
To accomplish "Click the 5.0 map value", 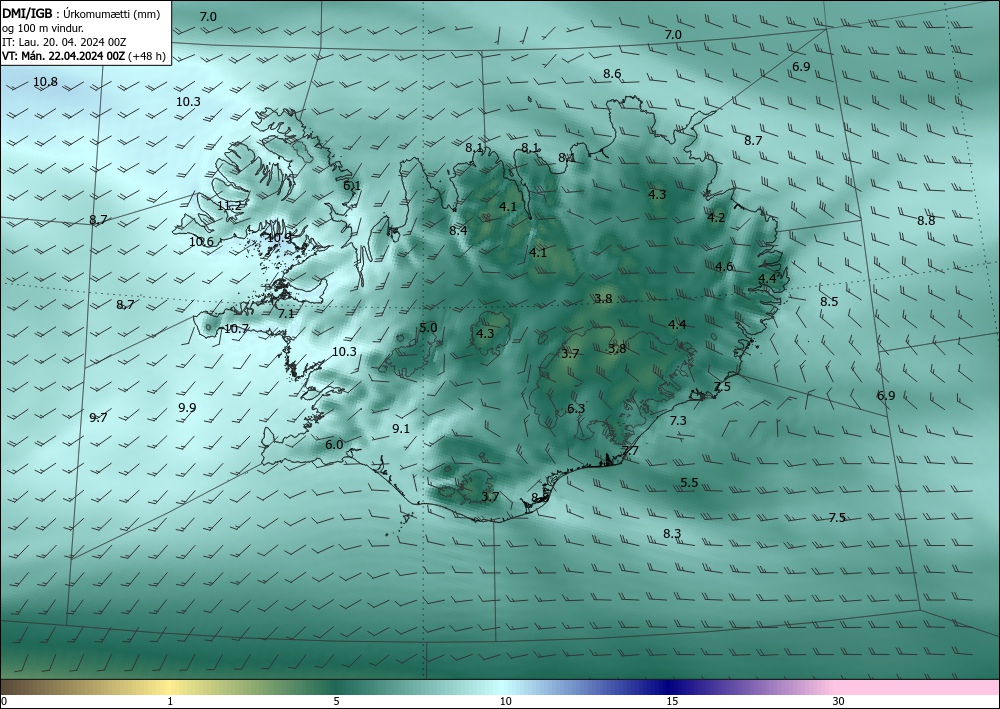I will click(x=429, y=328).
